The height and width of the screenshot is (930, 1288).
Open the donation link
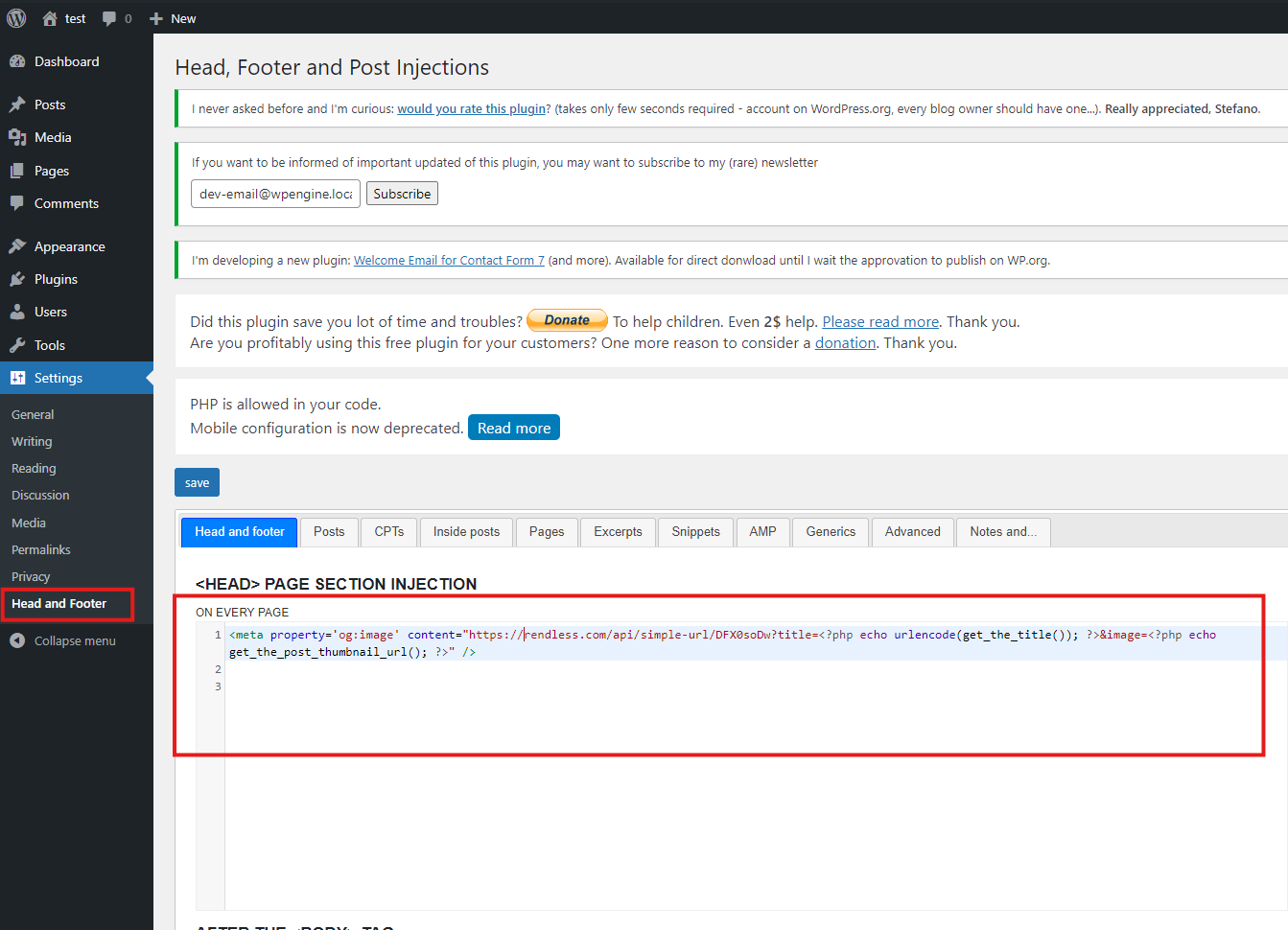pos(845,343)
